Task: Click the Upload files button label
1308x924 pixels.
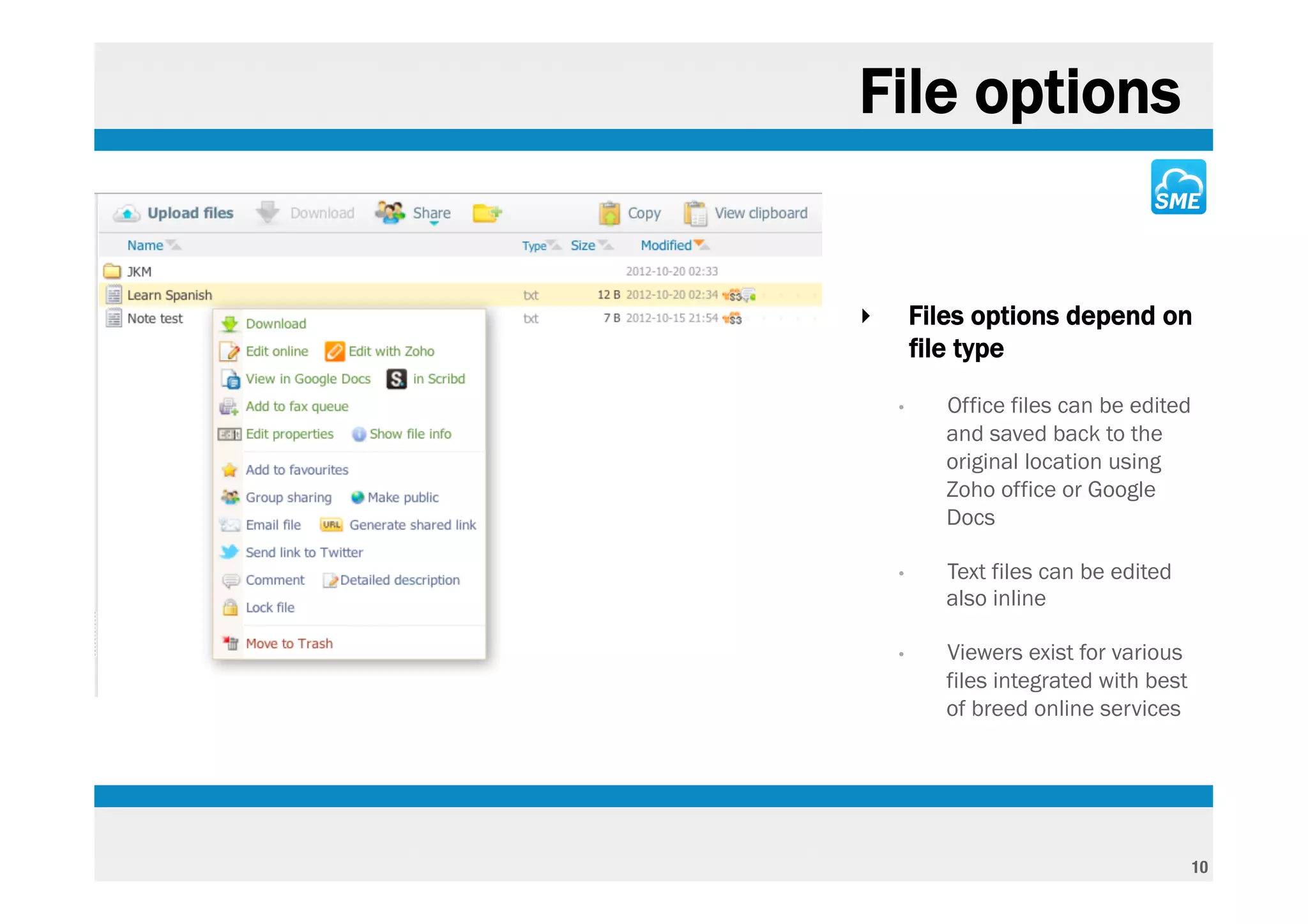Action: point(190,213)
